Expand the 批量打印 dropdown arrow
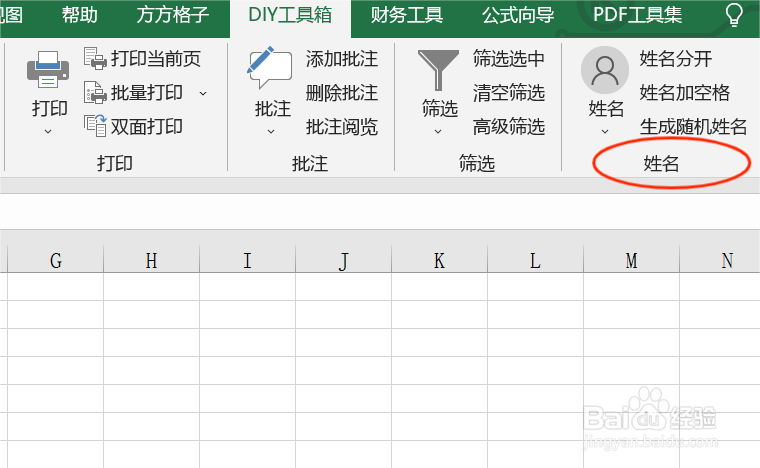Viewport: 760px width, 468px height. (203, 93)
